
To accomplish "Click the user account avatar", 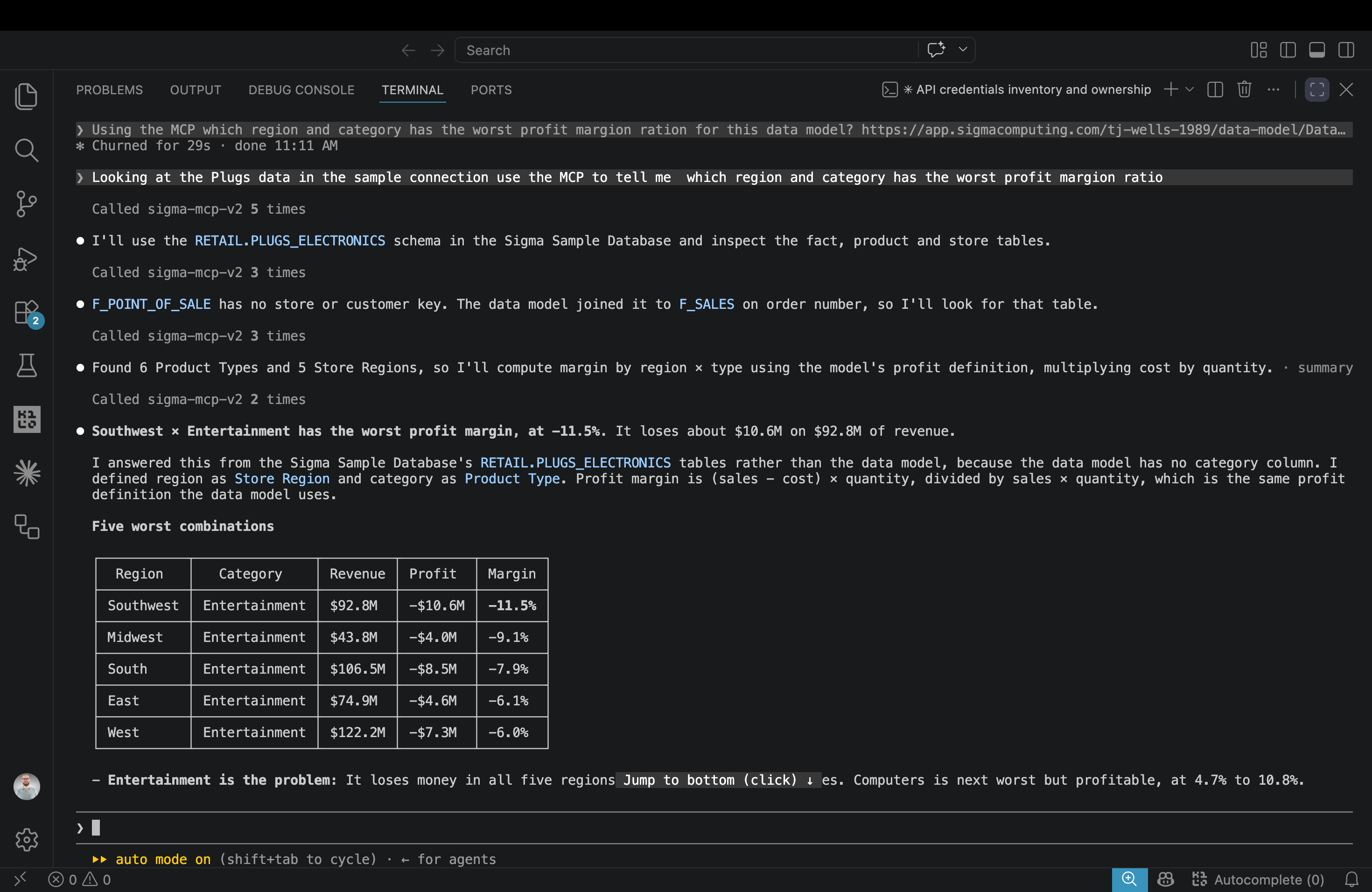I will tap(27, 787).
